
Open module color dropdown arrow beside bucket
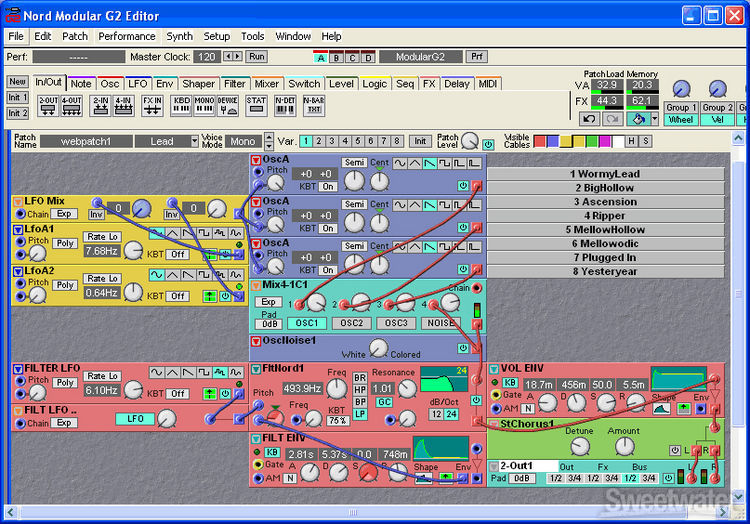tap(654, 119)
